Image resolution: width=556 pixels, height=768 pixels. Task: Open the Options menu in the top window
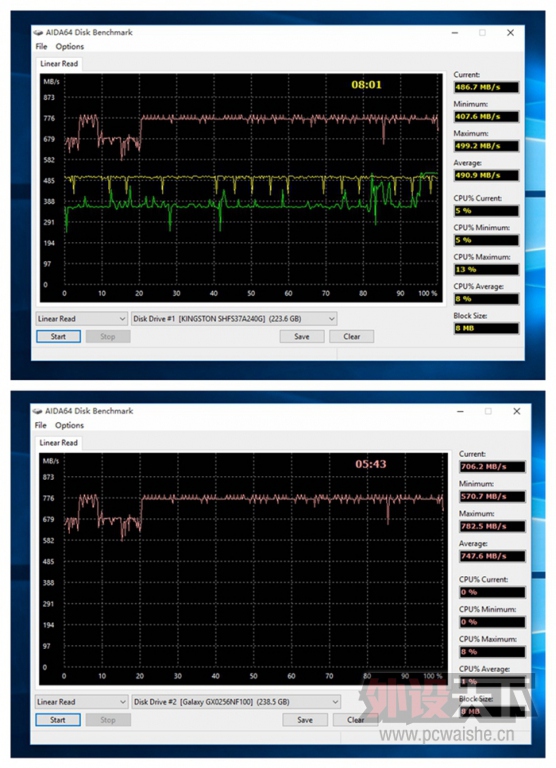pos(70,47)
